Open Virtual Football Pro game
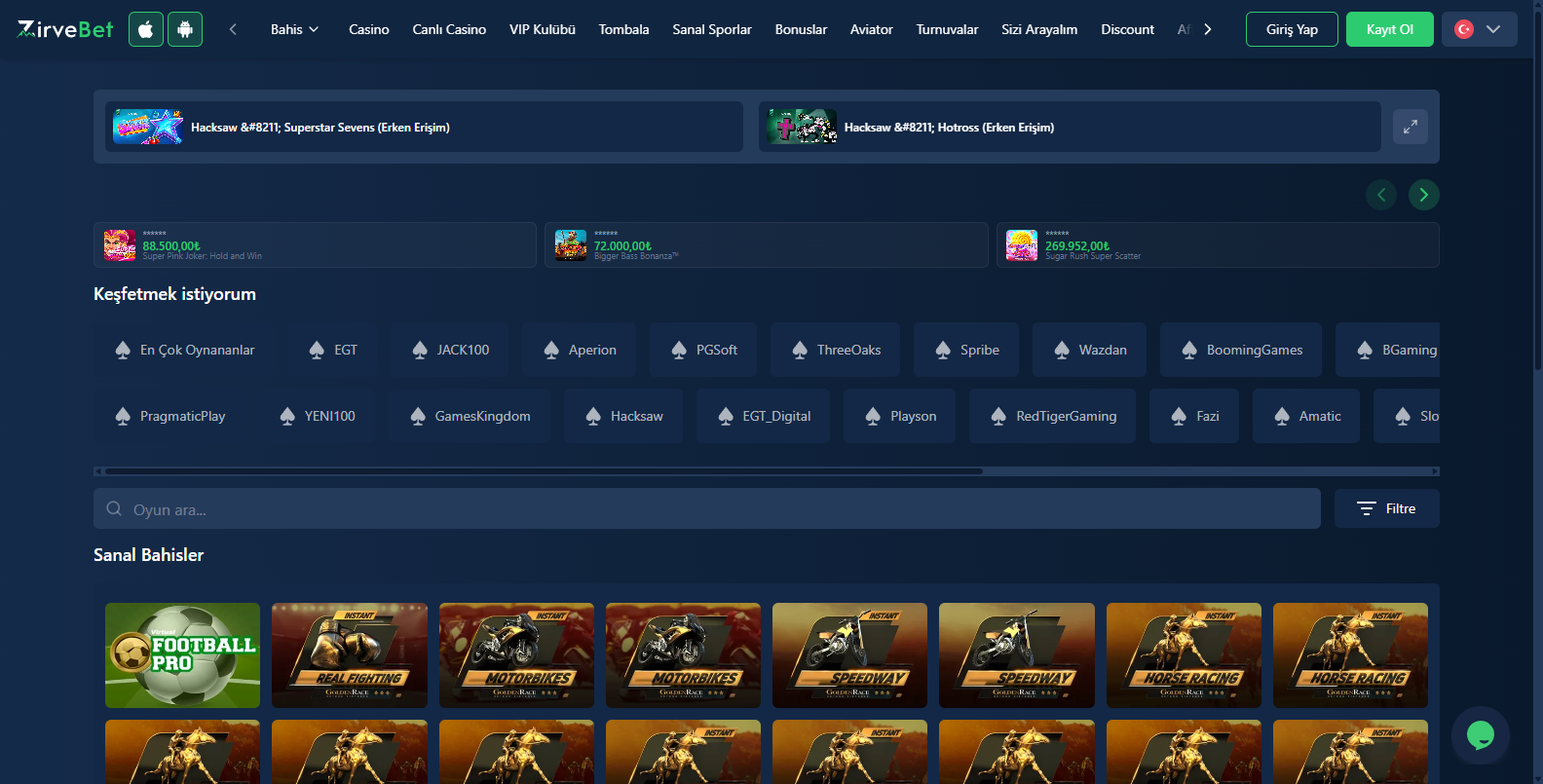This screenshot has width=1543, height=784. (x=182, y=655)
